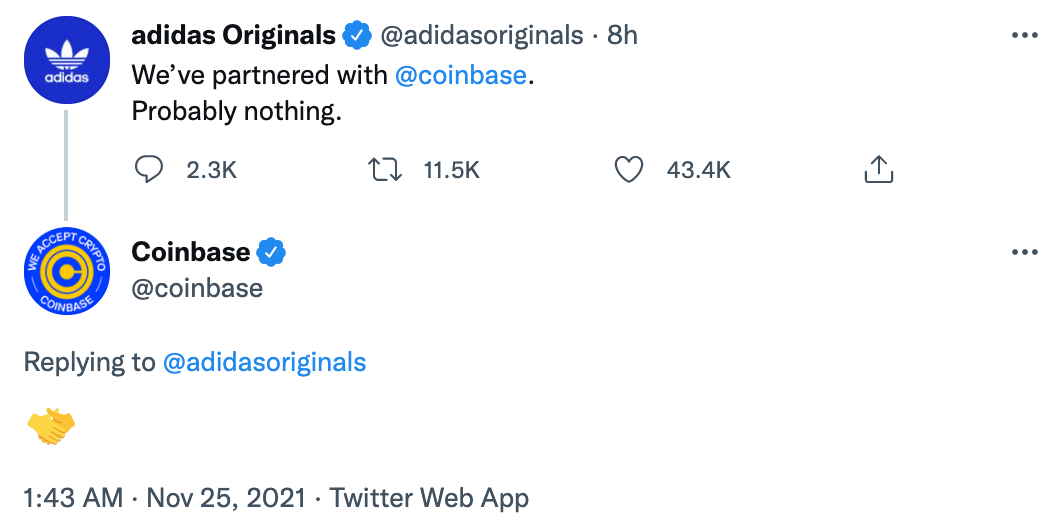This screenshot has width=1064, height=532.
Task: Open the @adidasoriginals handle in header
Action: tap(480, 36)
